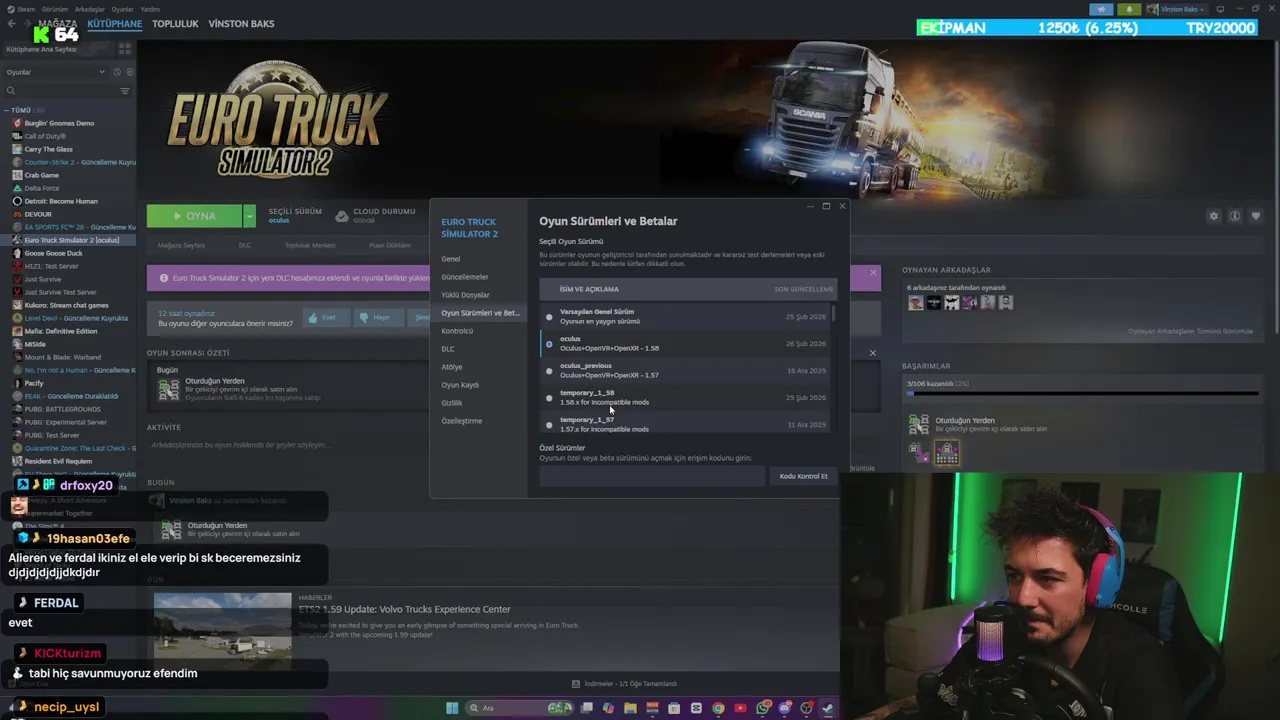Select Detroit: Become Human in library
The width and height of the screenshot is (1280, 720).
click(x=61, y=201)
